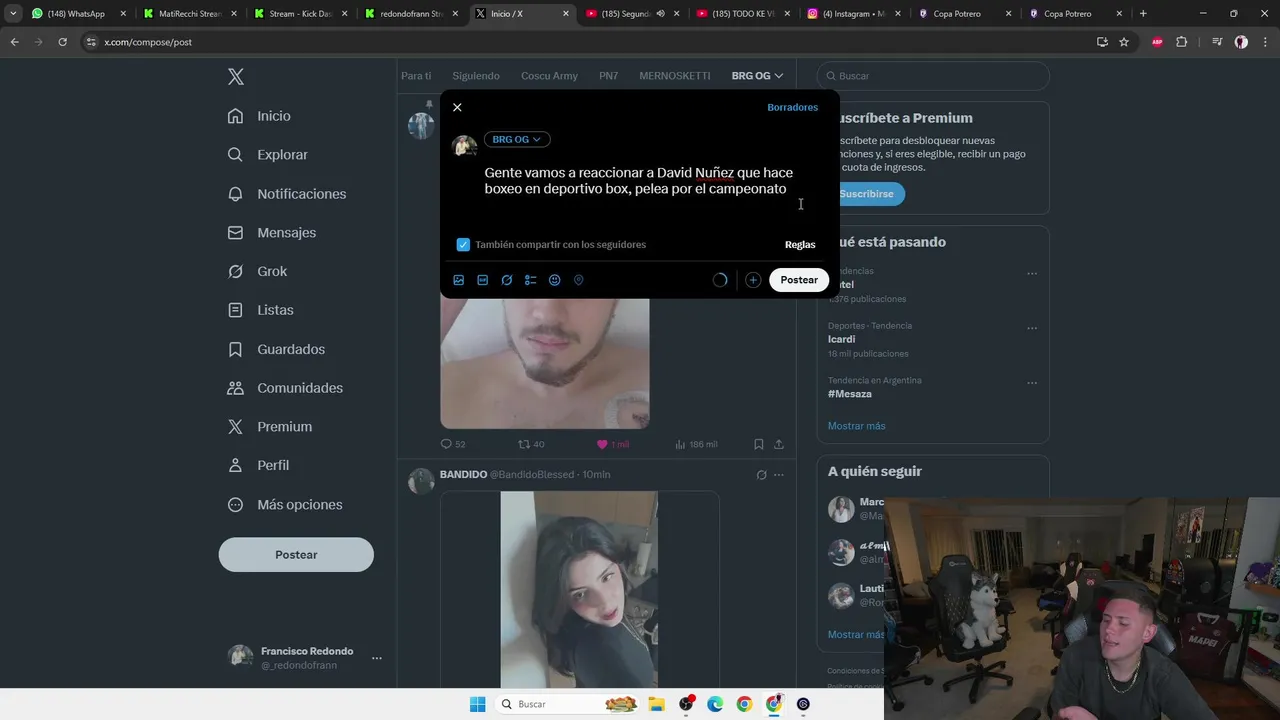Click Mostrar más under trends
This screenshot has height=720, width=1280.
pos(857,426)
